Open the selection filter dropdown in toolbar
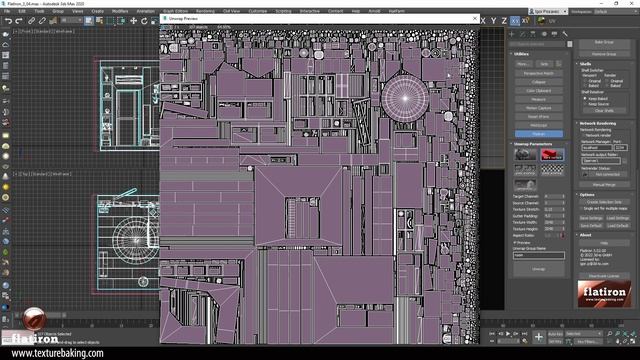This screenshot has height=360, width=640. [72, 20]
